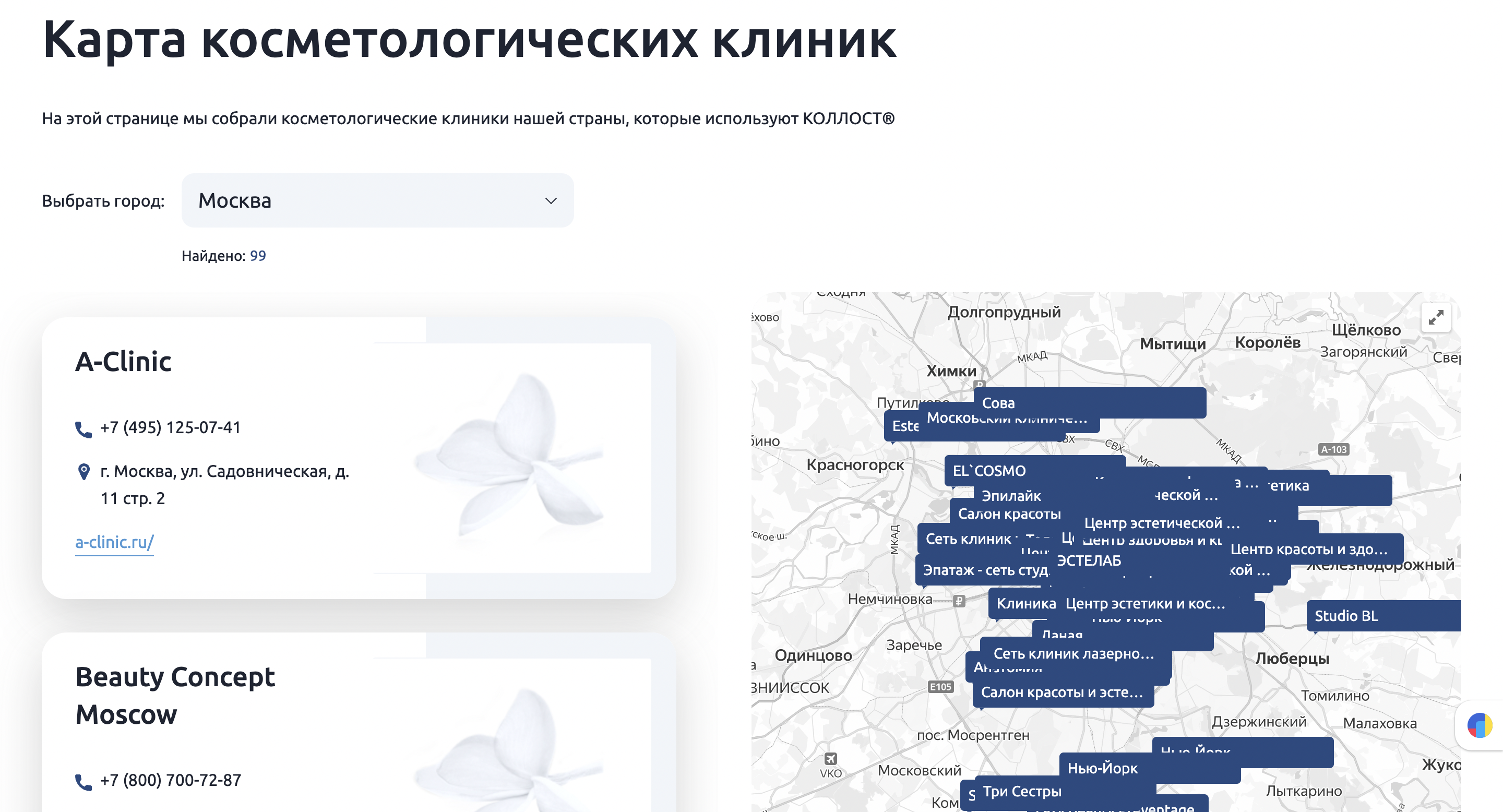Expand the map to fullscreen
Screen dimensions: 1503x812
[x=1436, y=318]
